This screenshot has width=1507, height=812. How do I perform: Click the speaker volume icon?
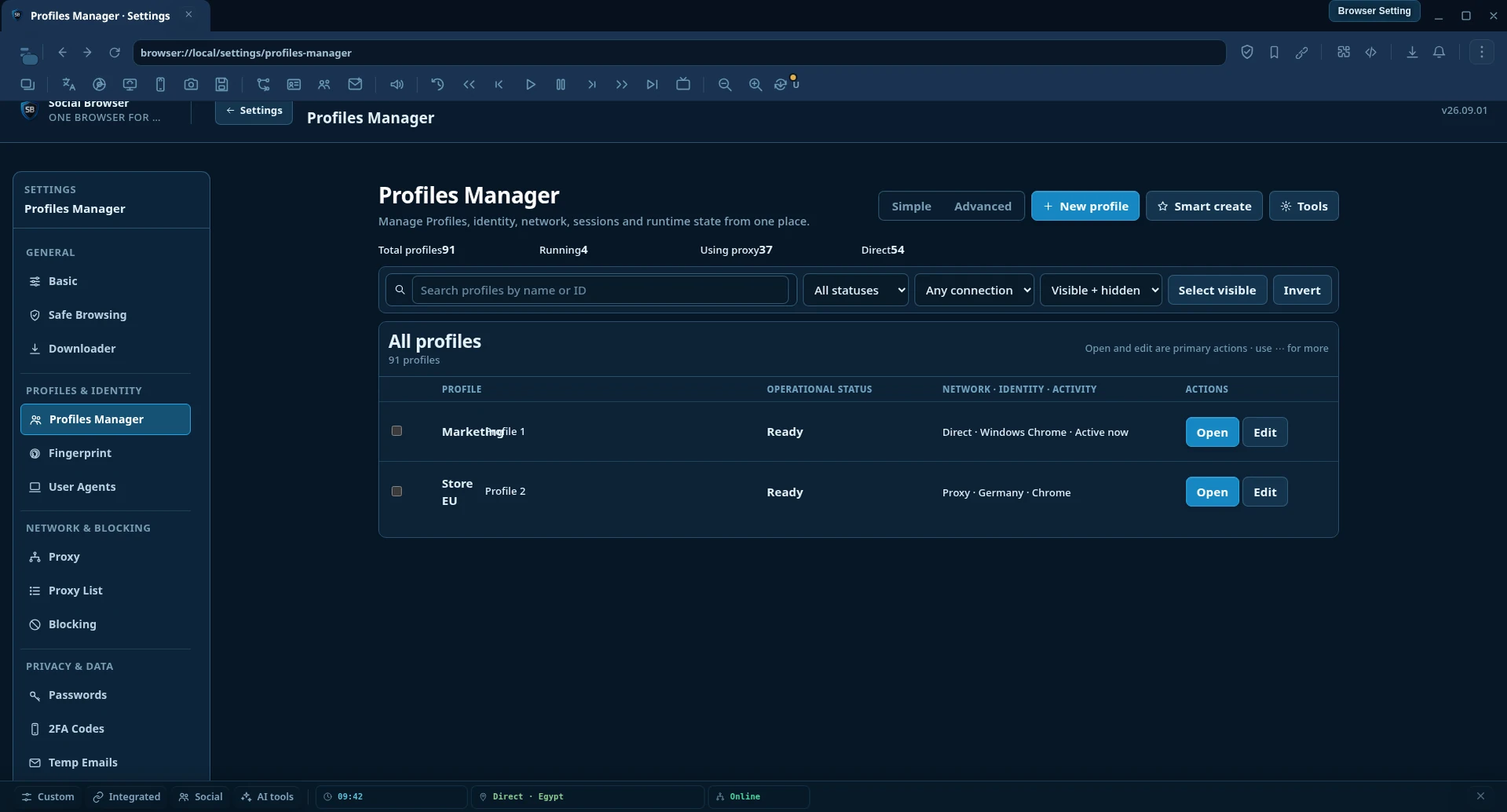pos(397,84)
